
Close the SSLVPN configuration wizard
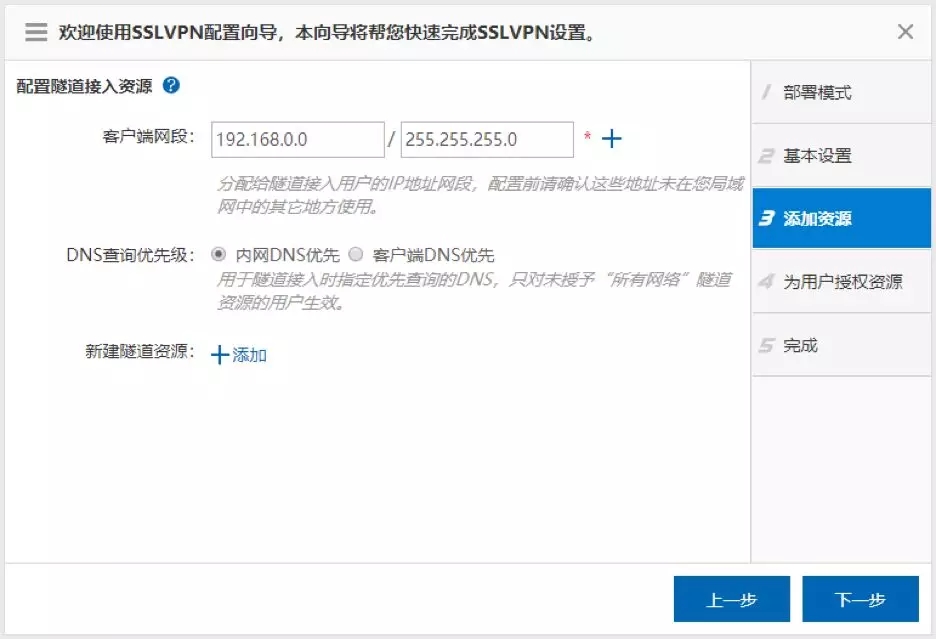[x=905, y=32]
